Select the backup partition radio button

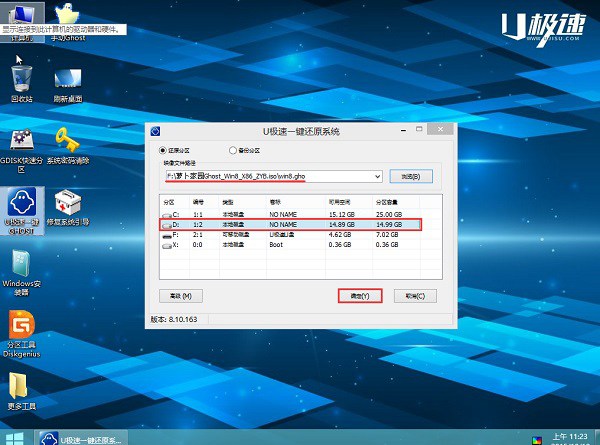(245, 150)
